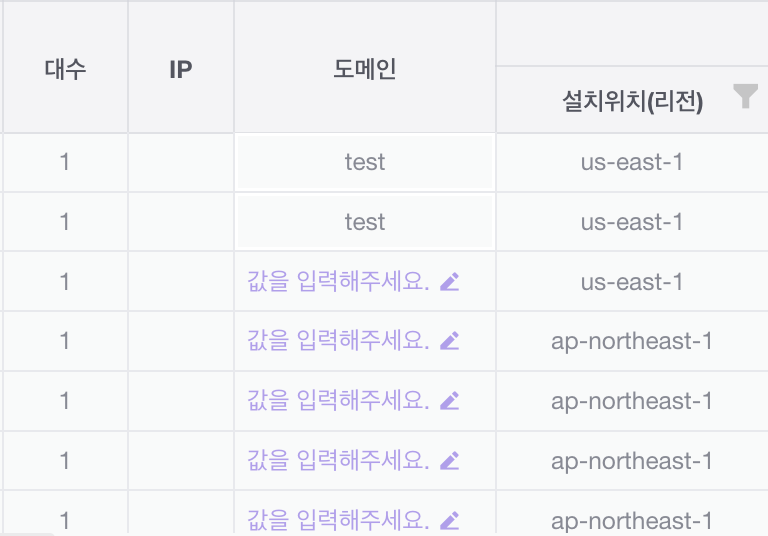Click domain placeholder text in first ap-northeast-1 row
Viewport: 768px width, 536px height.
tap(338, 342)
